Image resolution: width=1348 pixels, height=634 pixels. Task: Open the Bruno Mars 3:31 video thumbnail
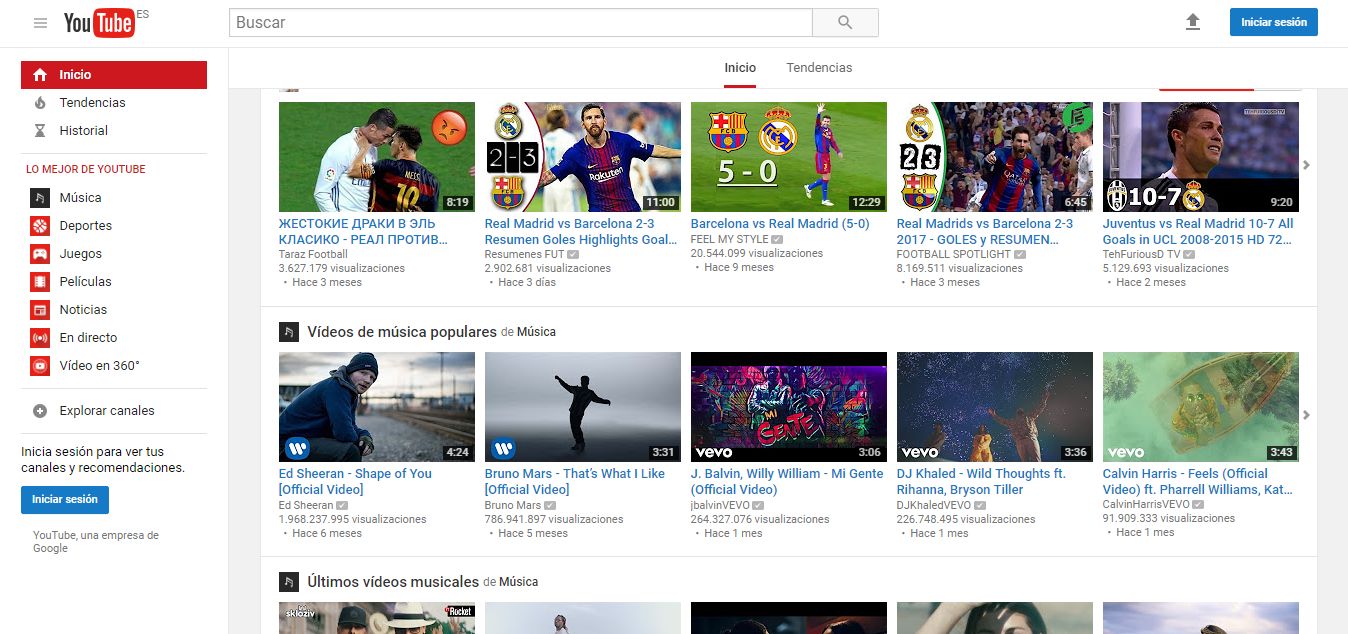(x=583, y=407)
